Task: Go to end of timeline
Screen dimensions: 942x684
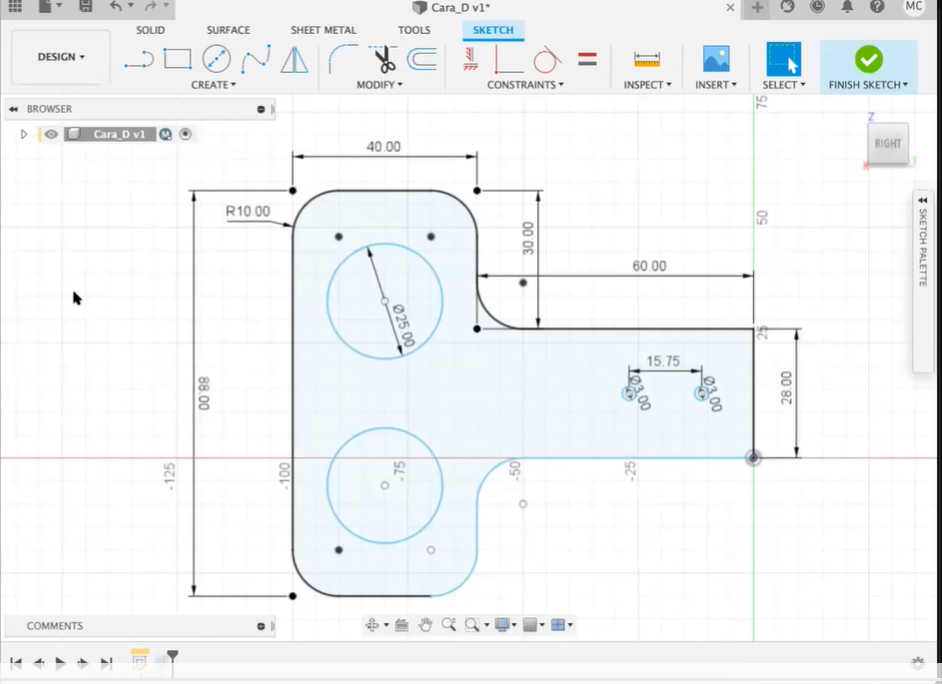Action: point(106,663)
